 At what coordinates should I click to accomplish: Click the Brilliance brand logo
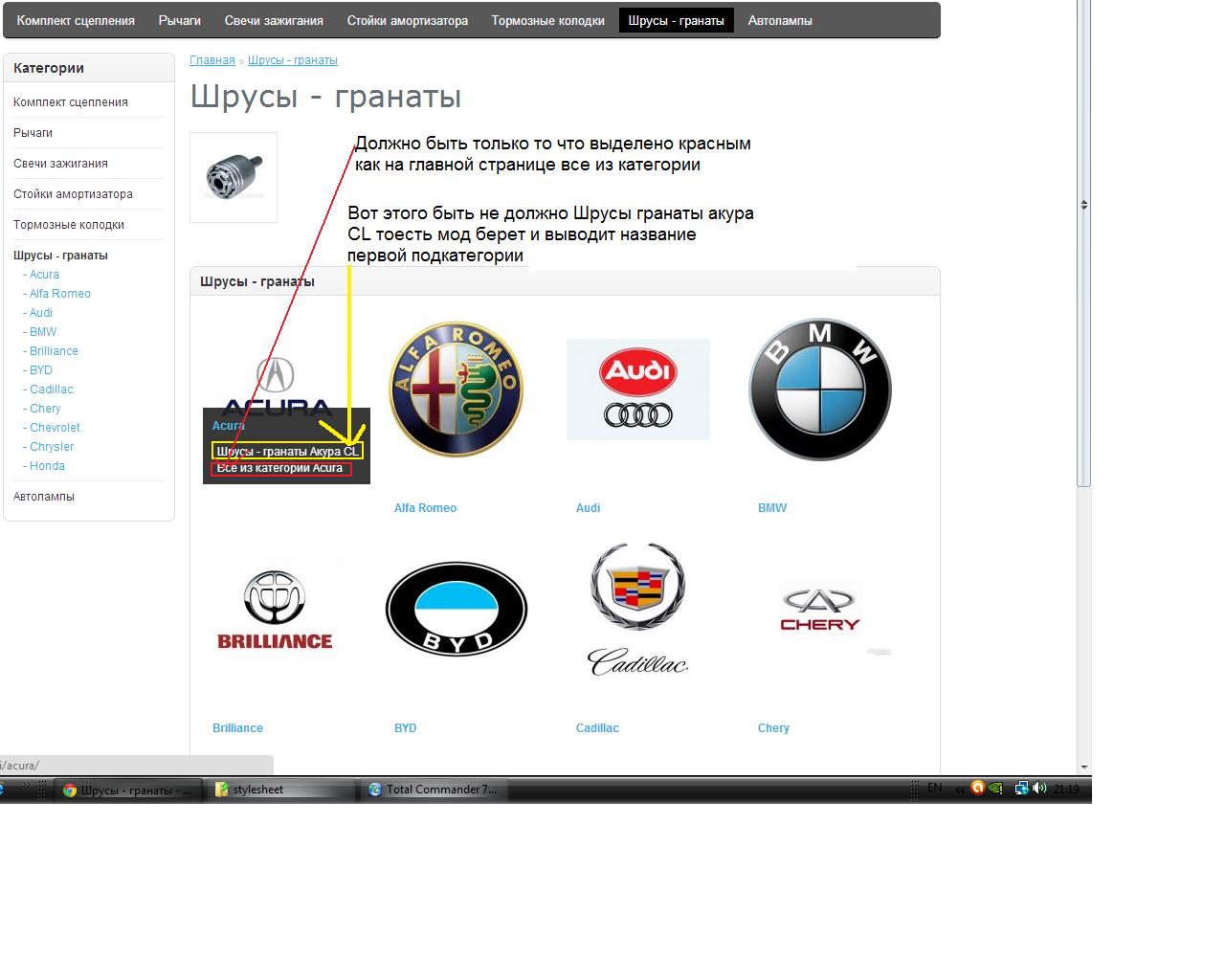(x=275, y=610)
